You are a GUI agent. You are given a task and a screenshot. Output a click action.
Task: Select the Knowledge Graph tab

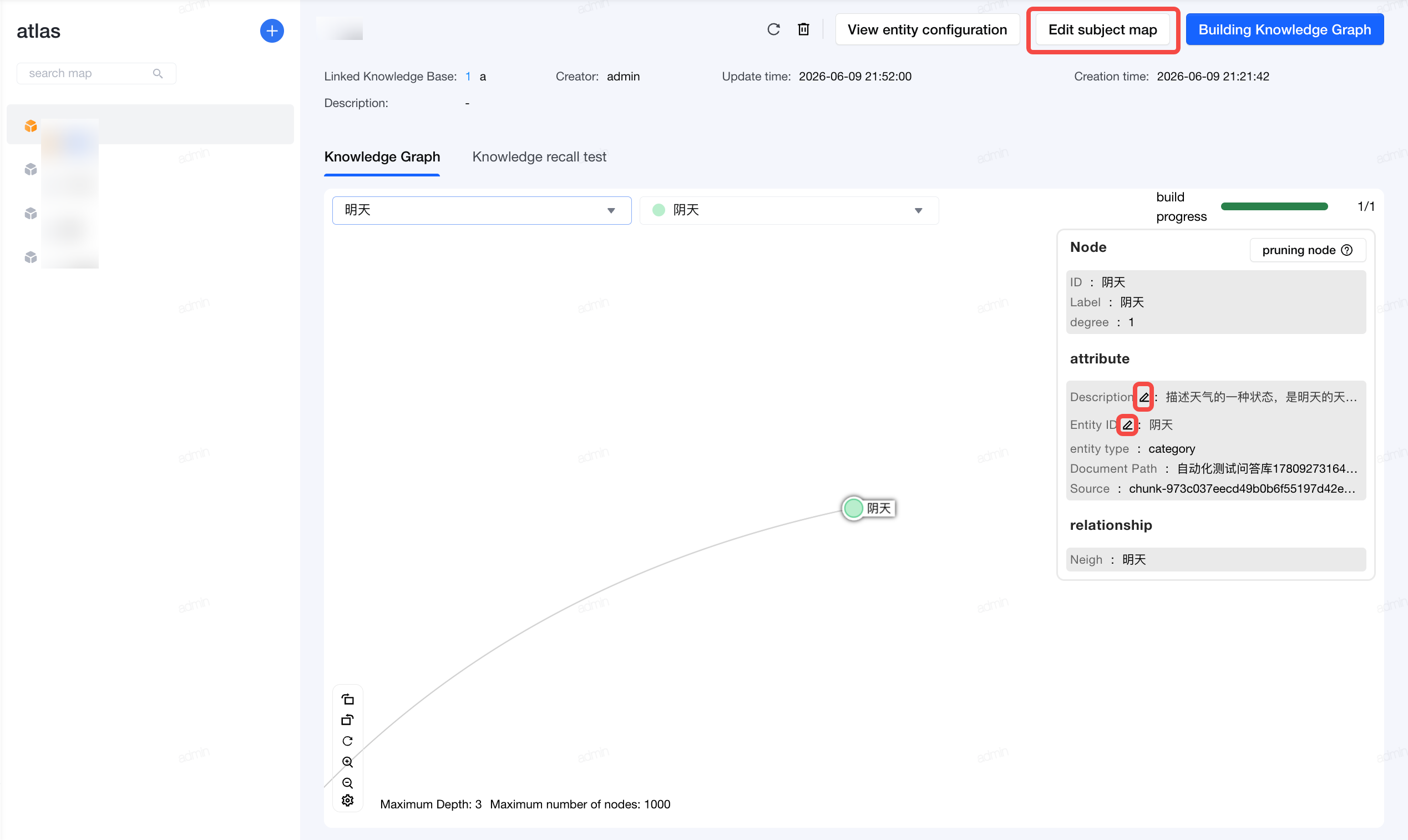tap(382, 157)
